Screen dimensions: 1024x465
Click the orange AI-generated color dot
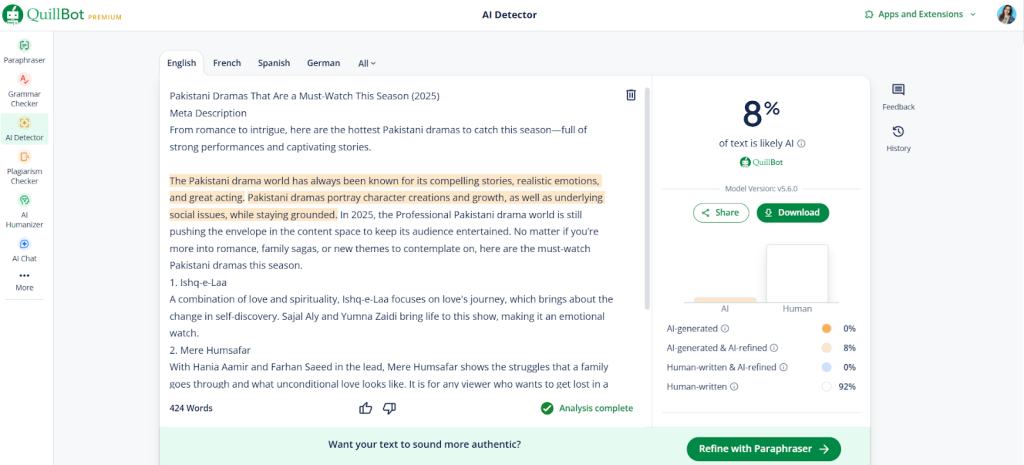point(826,328)
